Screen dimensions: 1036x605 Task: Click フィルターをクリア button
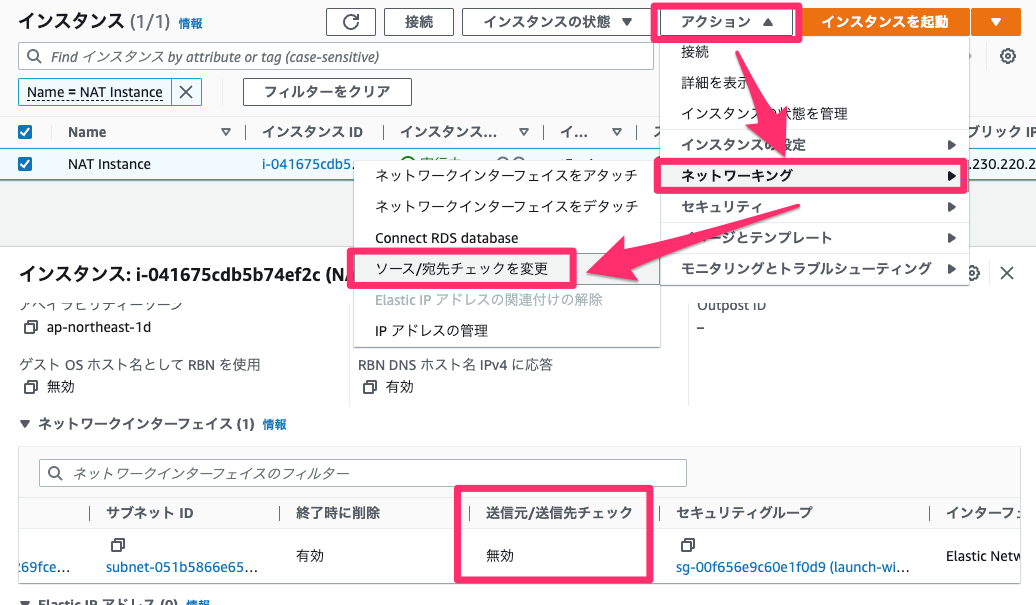(x=327, y=92)
